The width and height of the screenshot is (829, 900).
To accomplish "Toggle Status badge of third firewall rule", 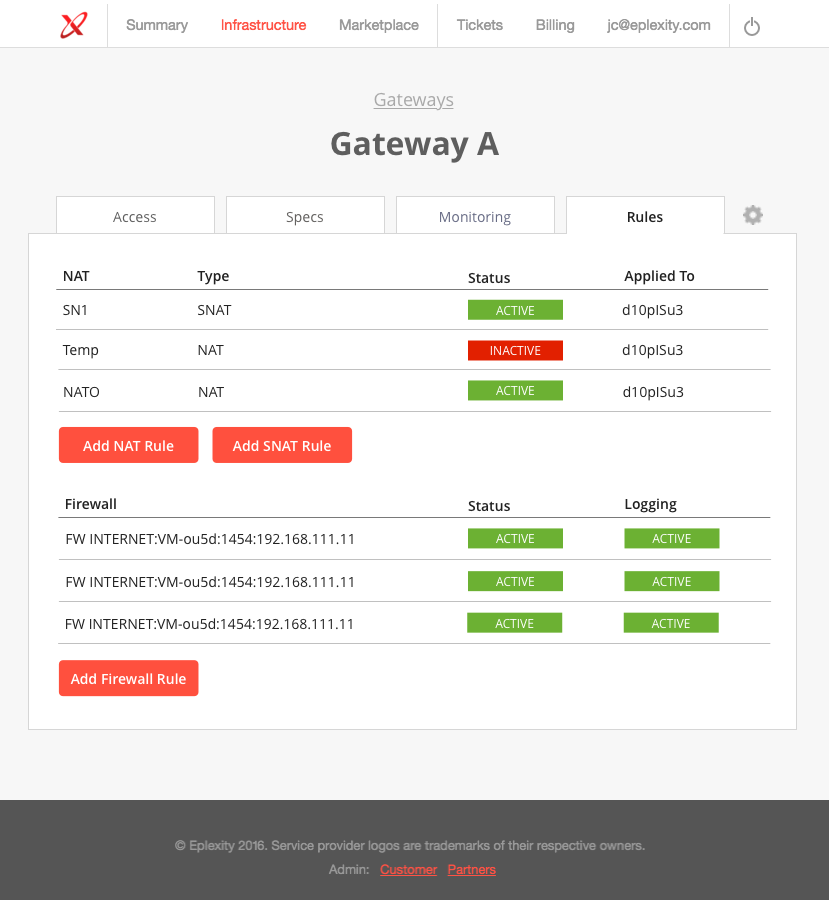I will 514,623.
